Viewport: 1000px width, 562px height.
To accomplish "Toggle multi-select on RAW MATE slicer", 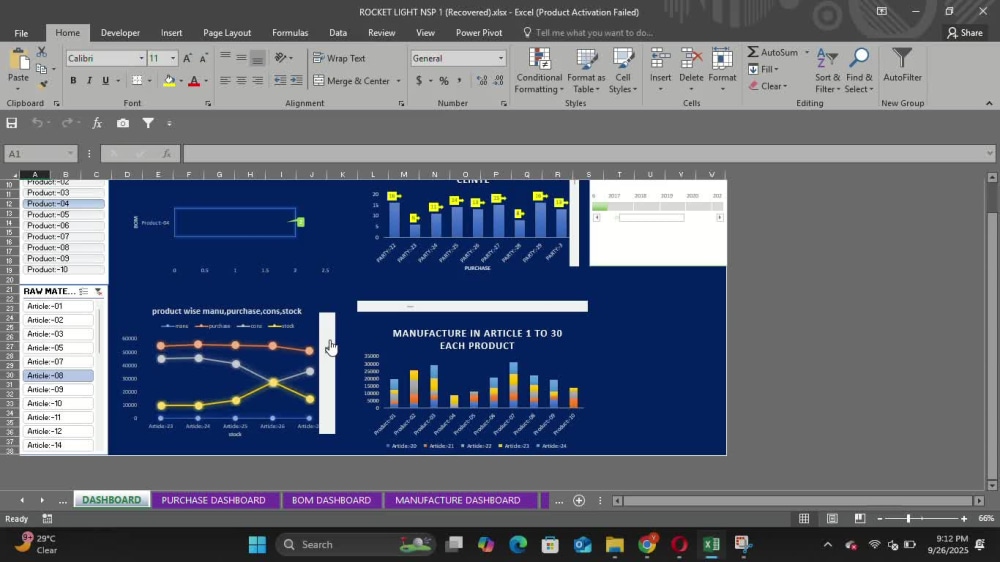I will click(x=84, y=291).
